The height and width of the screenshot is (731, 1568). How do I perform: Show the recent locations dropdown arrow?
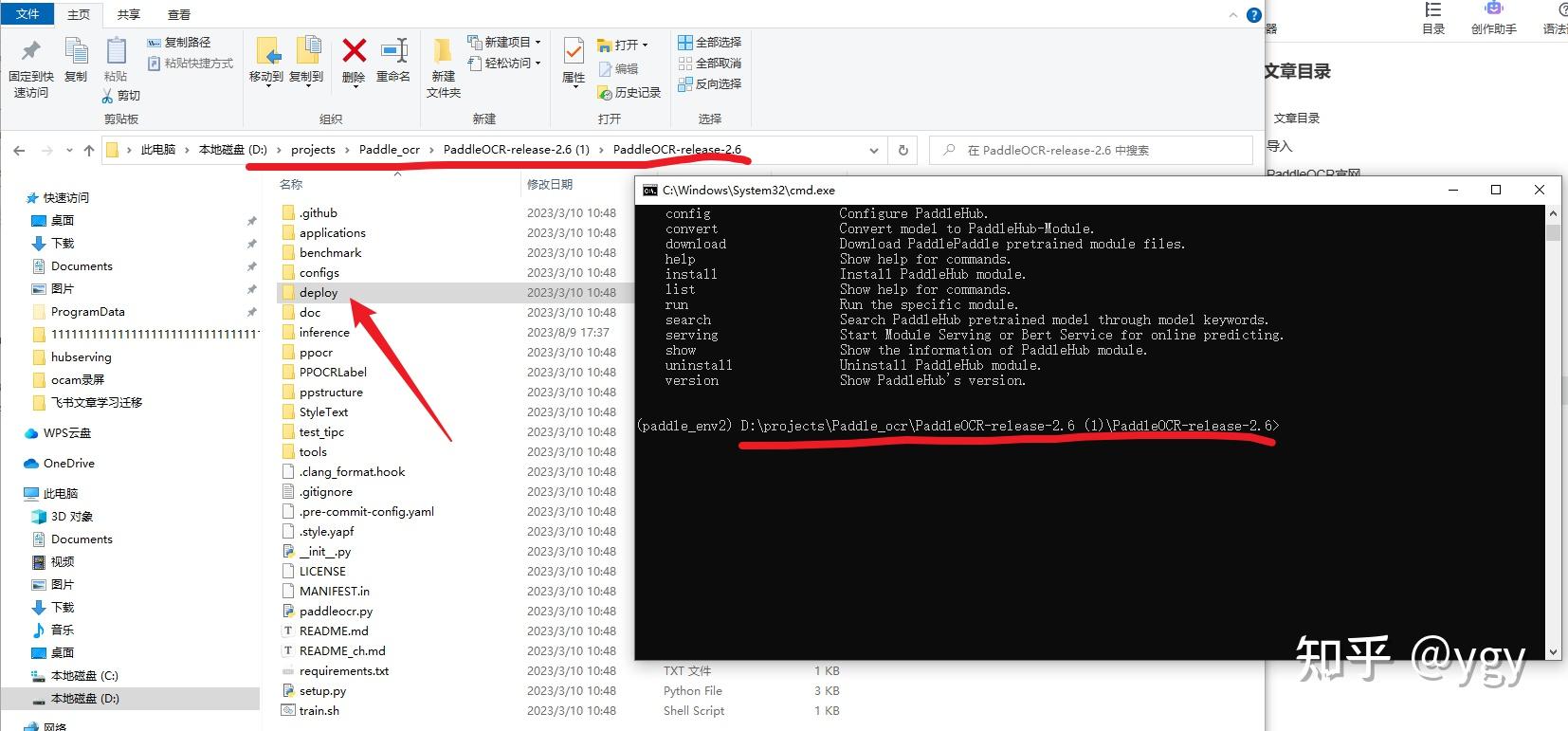(x=69, y=151)
